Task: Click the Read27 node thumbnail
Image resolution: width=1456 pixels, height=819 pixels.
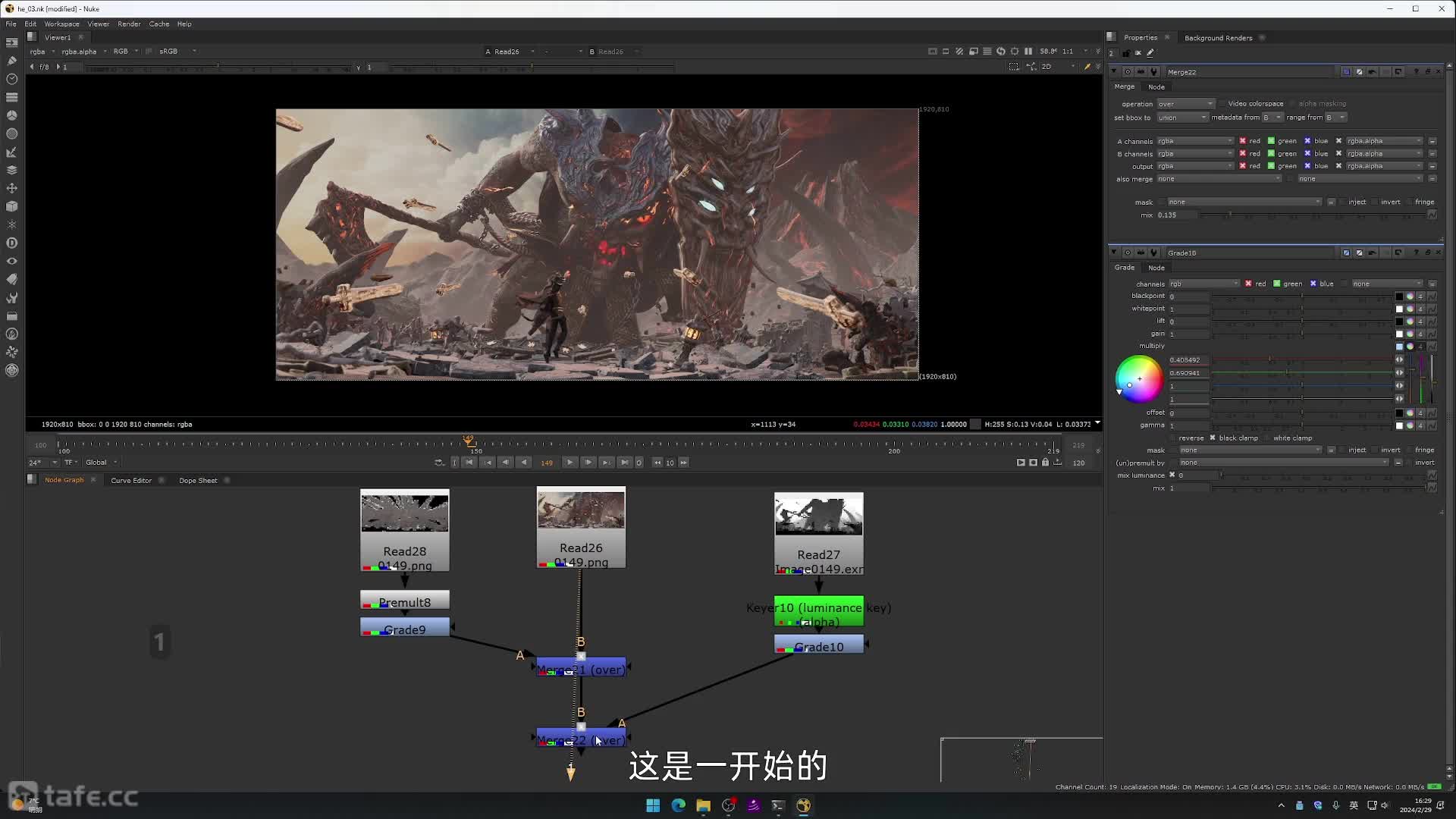Action: click(819, 515)
